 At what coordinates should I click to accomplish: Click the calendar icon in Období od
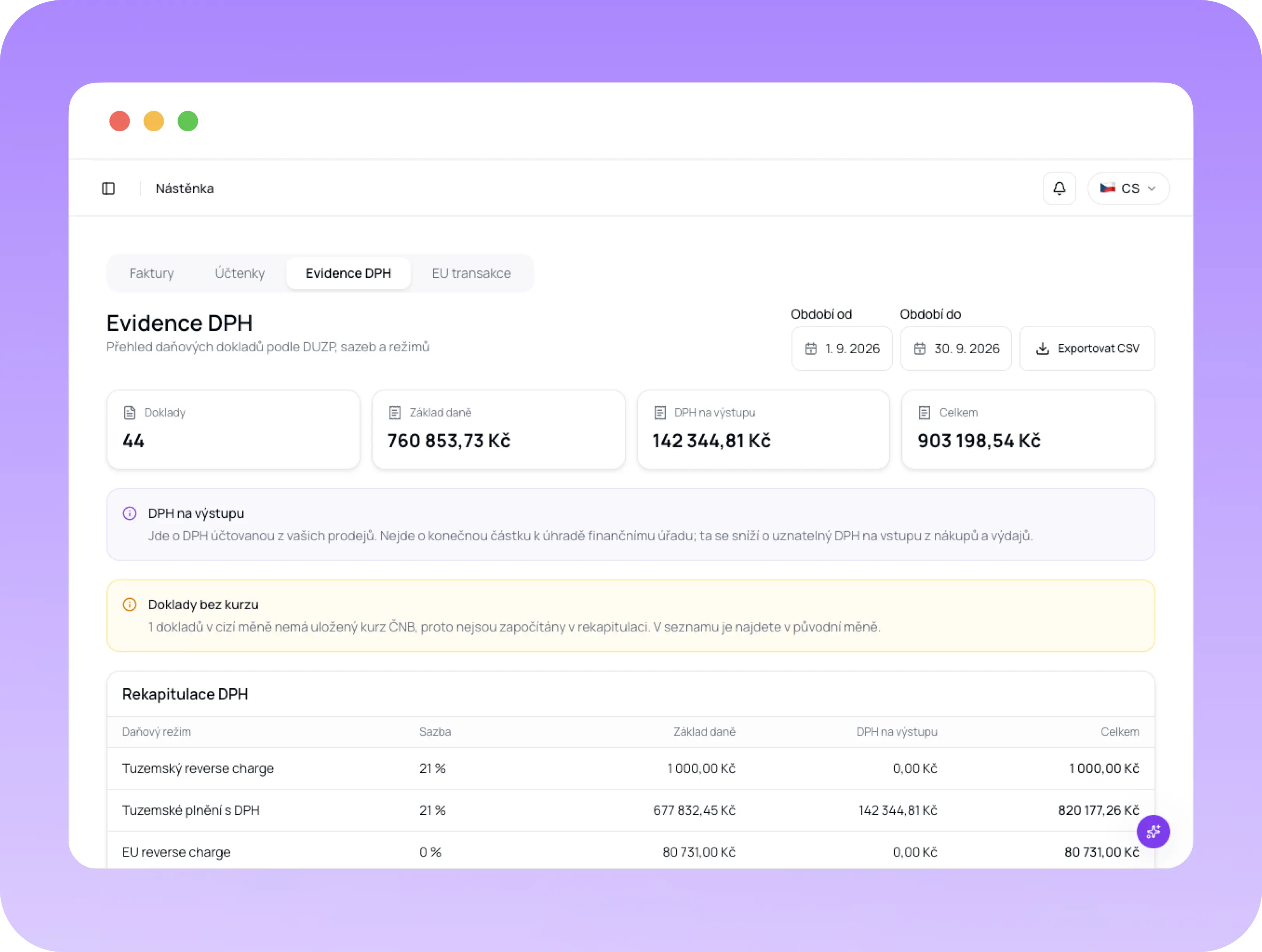coord(811,349)
